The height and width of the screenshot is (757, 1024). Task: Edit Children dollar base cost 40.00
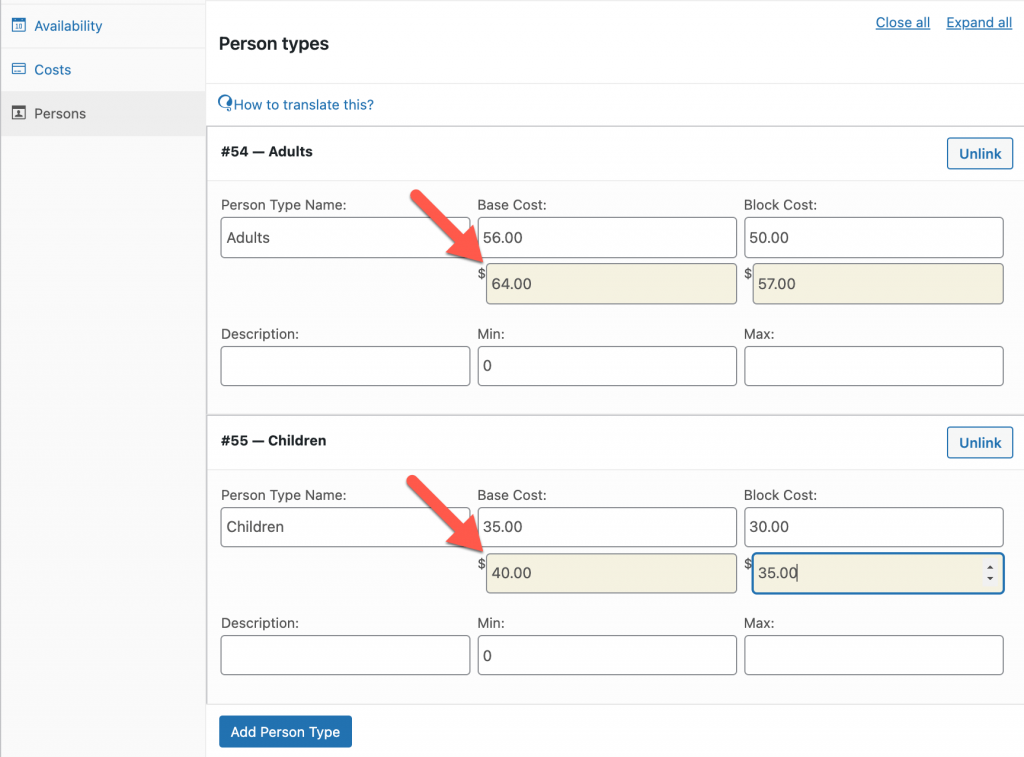click(611, 573)
